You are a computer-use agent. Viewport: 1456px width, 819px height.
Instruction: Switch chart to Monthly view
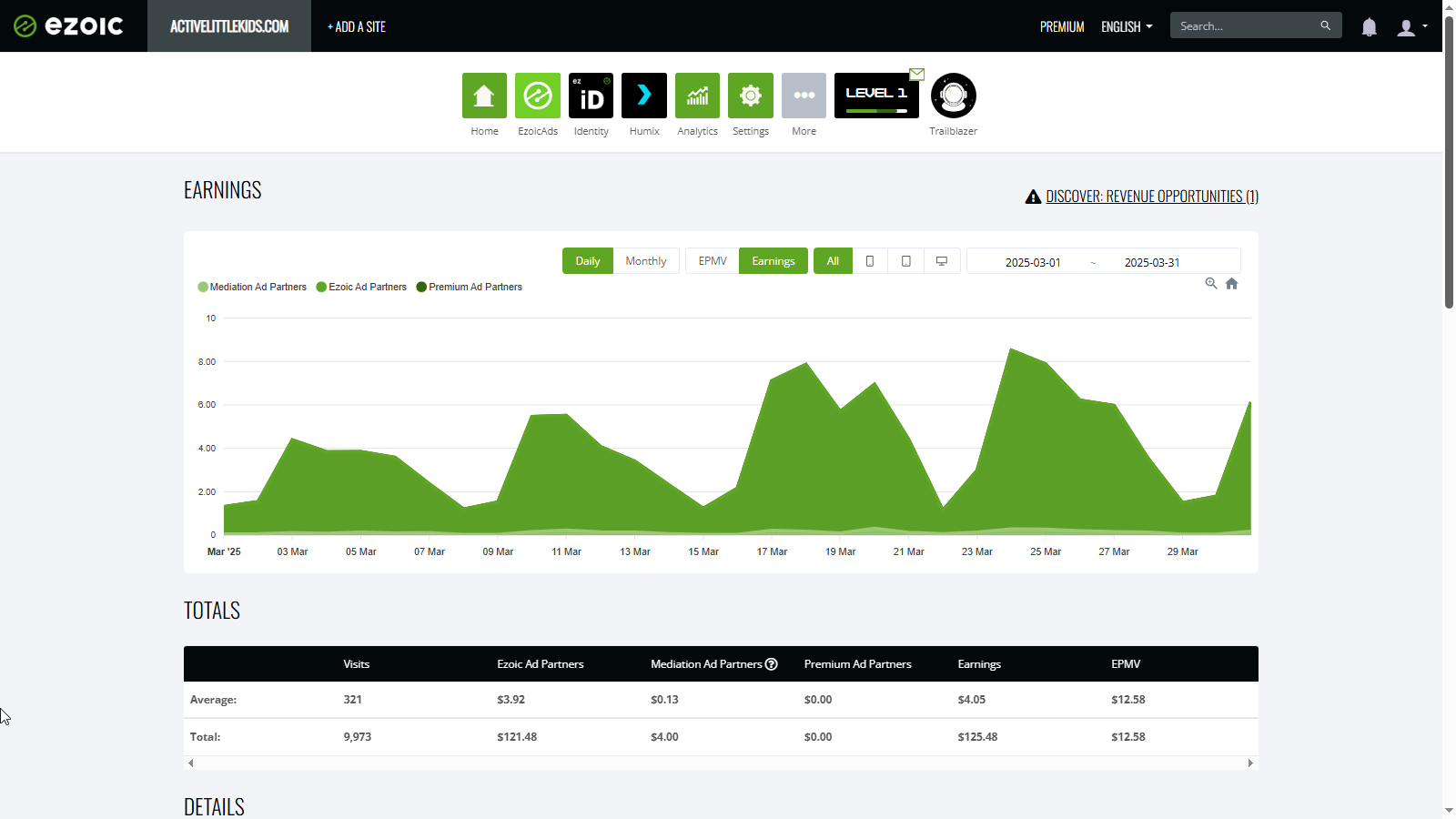coord(646,261)
